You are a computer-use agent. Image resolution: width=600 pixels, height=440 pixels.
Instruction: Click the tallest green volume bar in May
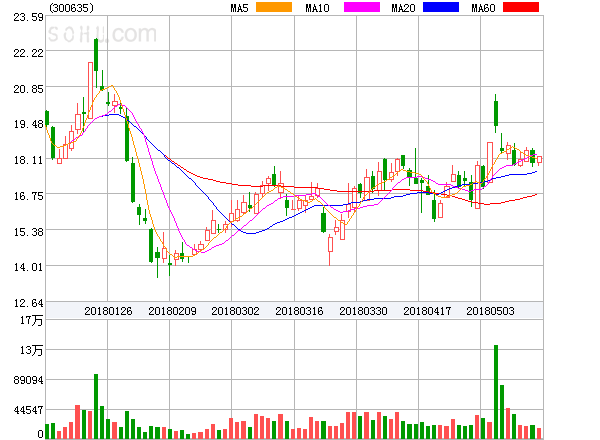[496, 392]
